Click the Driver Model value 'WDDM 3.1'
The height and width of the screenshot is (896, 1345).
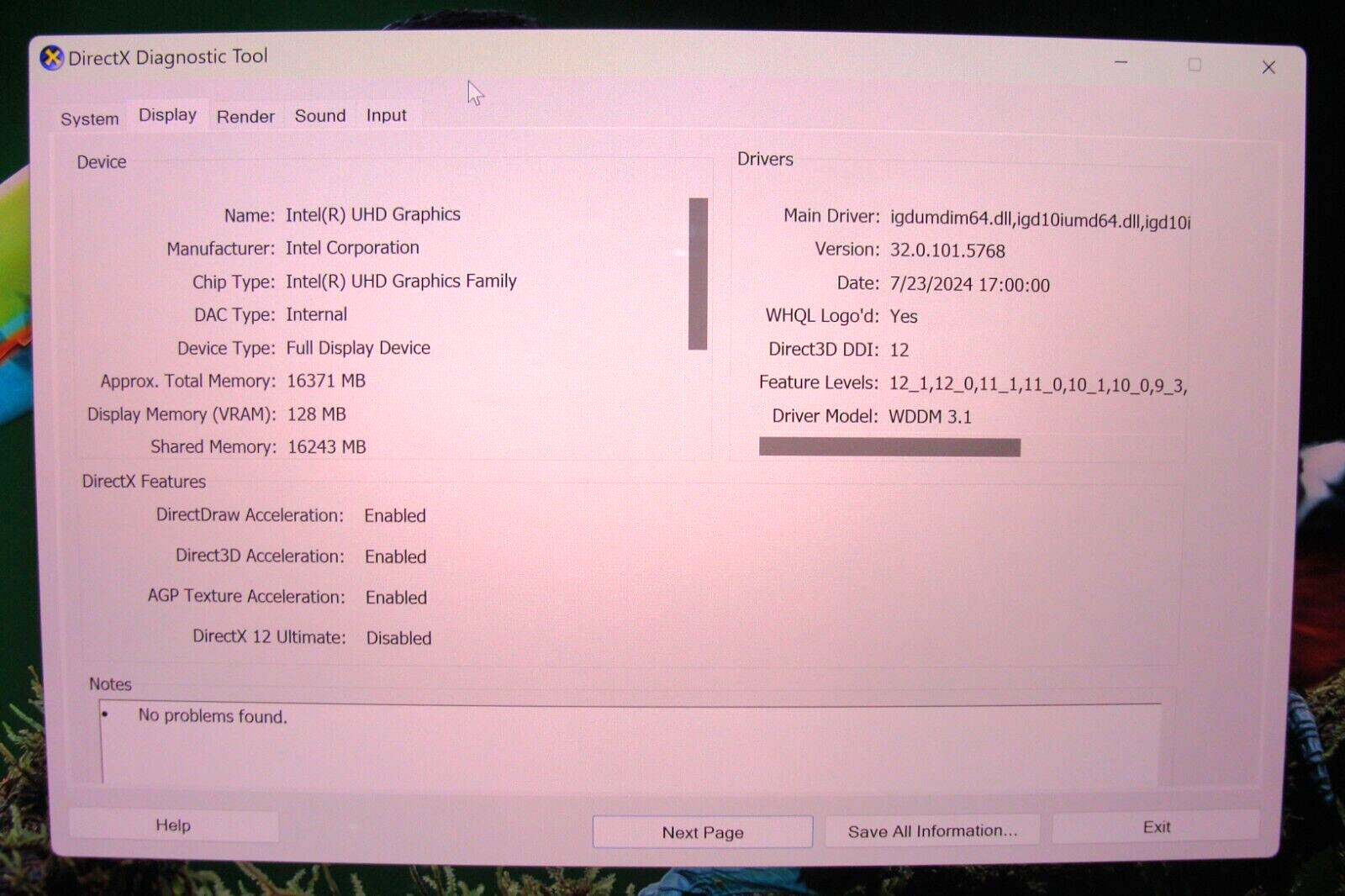tap(930, 417)
